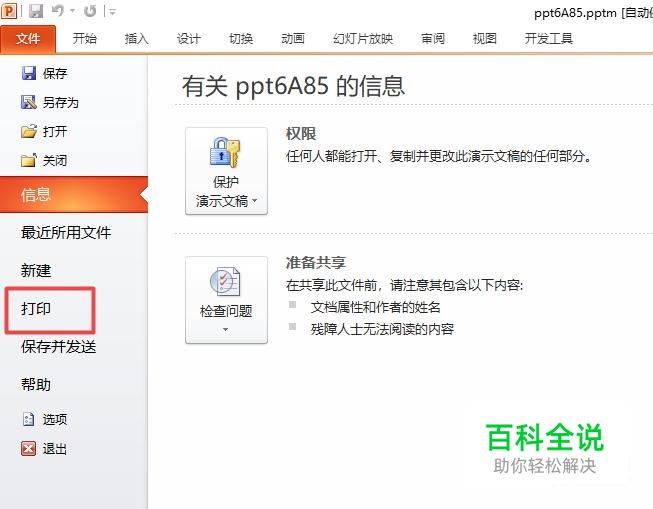
Task: Open 选项 from the backstage menu
Action: pos(55,419)
